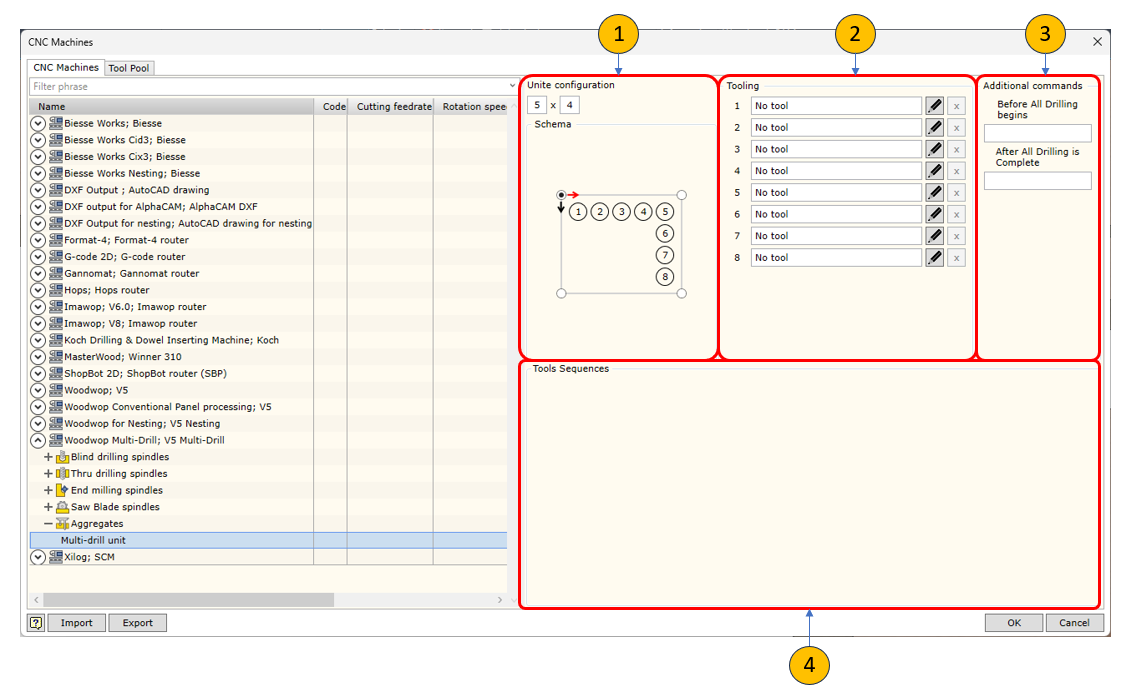Click the Aggregates folder icon
Viewport: 1136px width, 691px height.
point(62,524)
